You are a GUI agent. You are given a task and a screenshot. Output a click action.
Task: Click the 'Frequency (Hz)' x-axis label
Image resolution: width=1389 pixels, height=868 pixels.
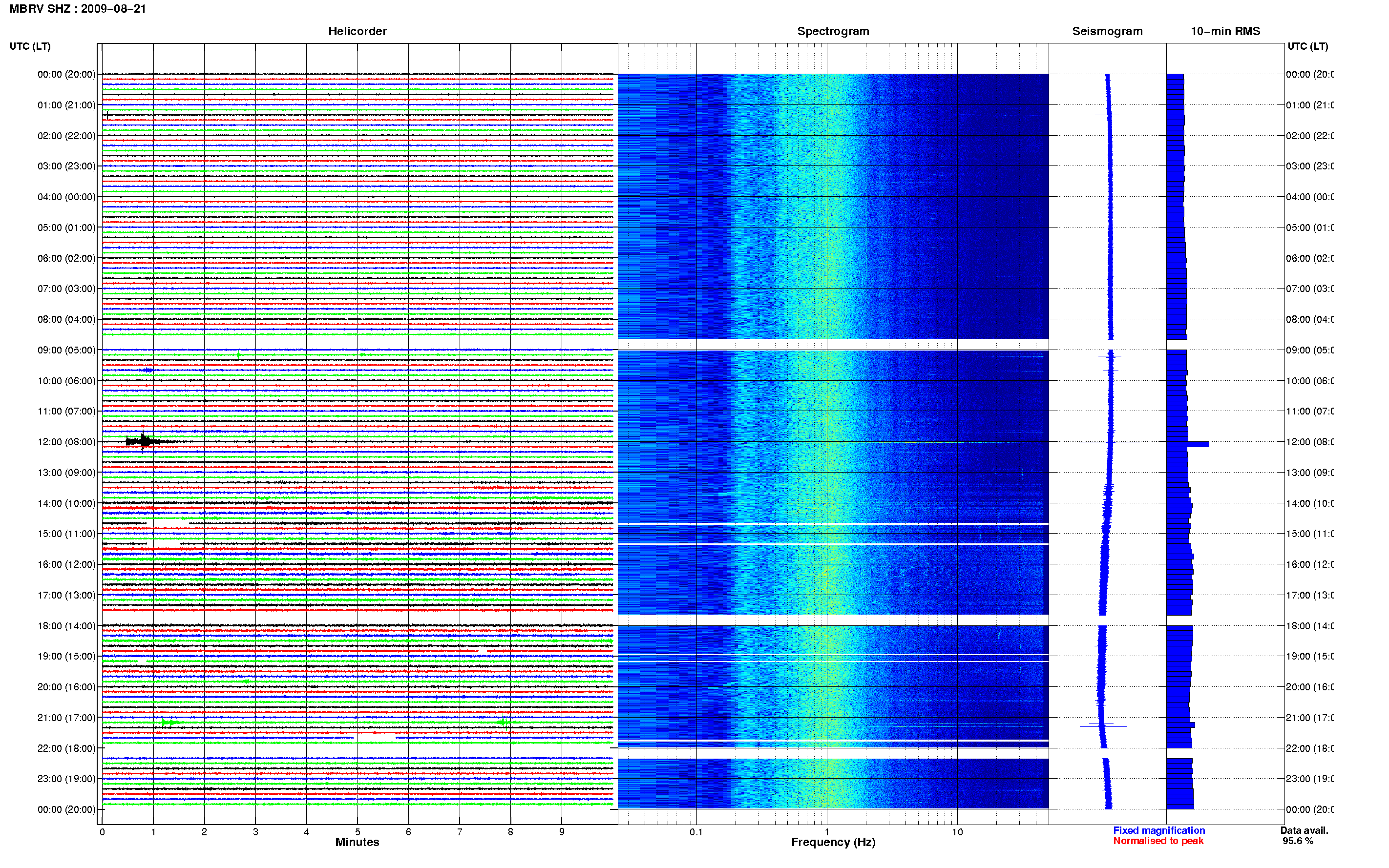(833, 842)
